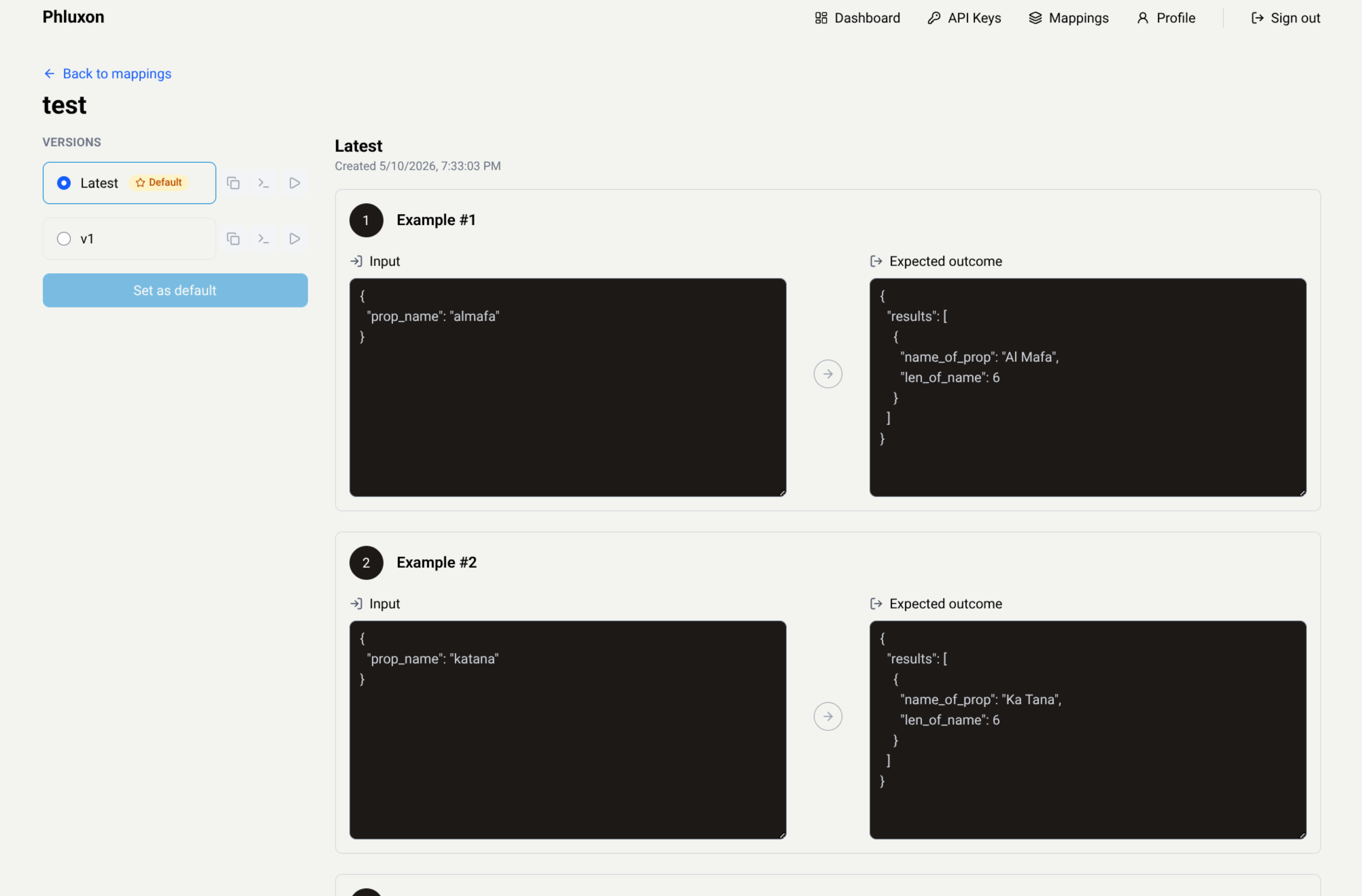This screenshot has width=1362, height=896.
Task: Select the v1 version radio button
Action: point(64,239)
